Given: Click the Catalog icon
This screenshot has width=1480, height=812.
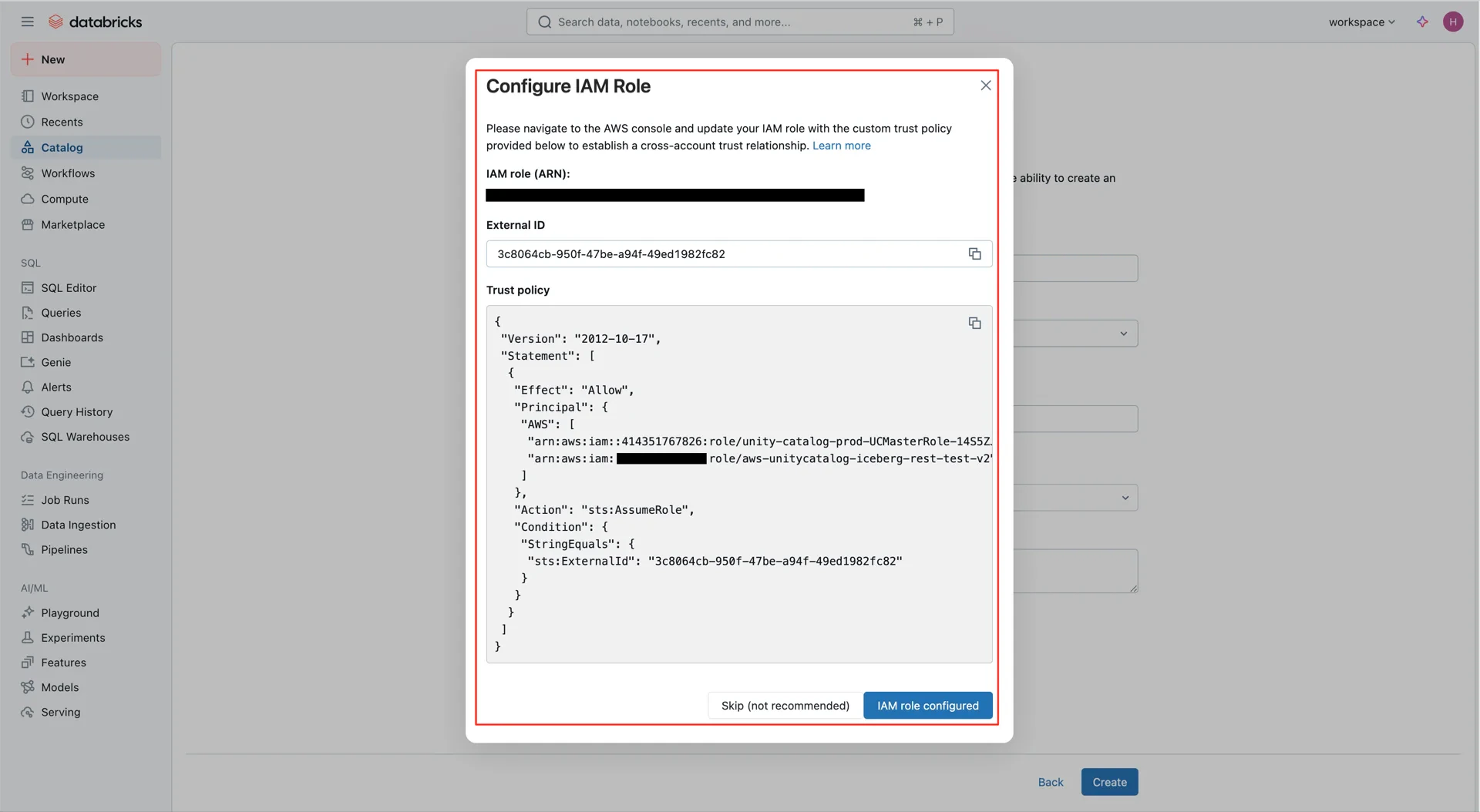Looking at the screenshot, I should point(28,147).
